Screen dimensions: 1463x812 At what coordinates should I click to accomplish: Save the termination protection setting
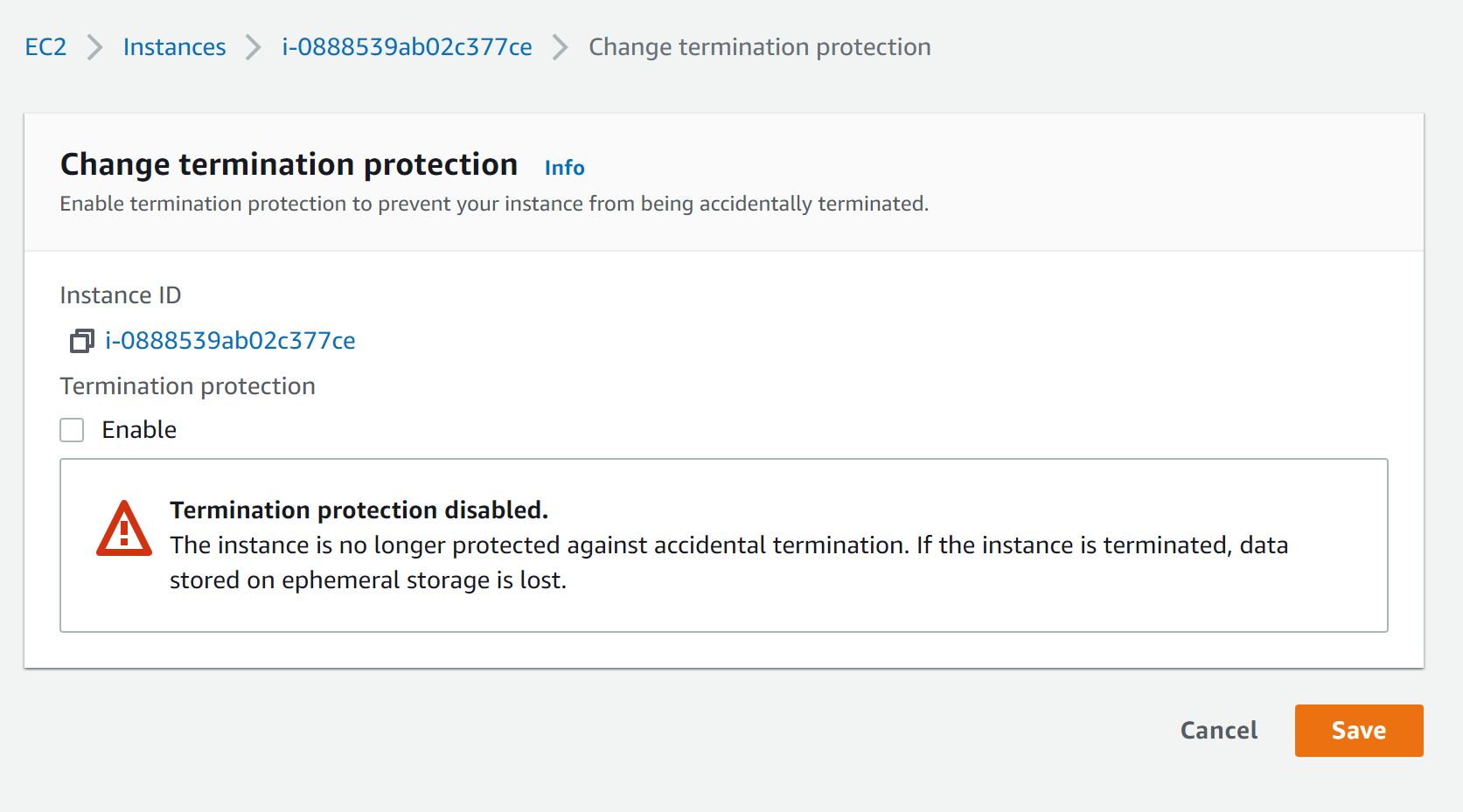1359,731
